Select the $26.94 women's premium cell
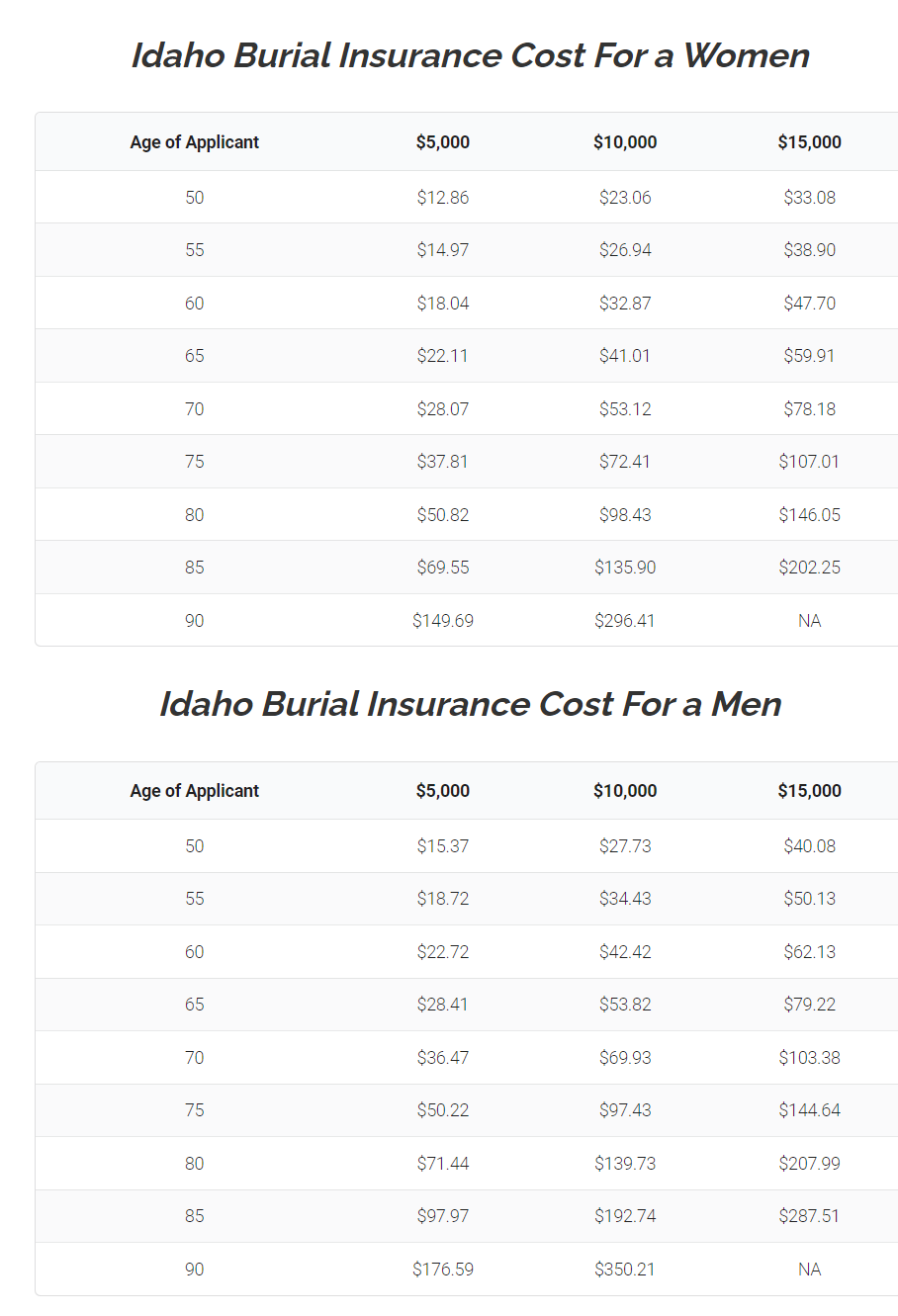898x1316 pixels. coord(625,250)
